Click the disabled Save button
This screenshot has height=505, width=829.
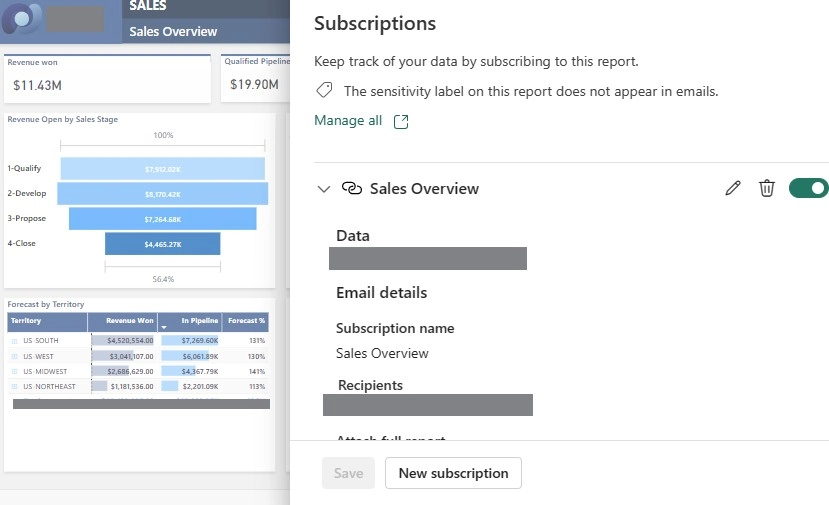[x=348, y=473]
